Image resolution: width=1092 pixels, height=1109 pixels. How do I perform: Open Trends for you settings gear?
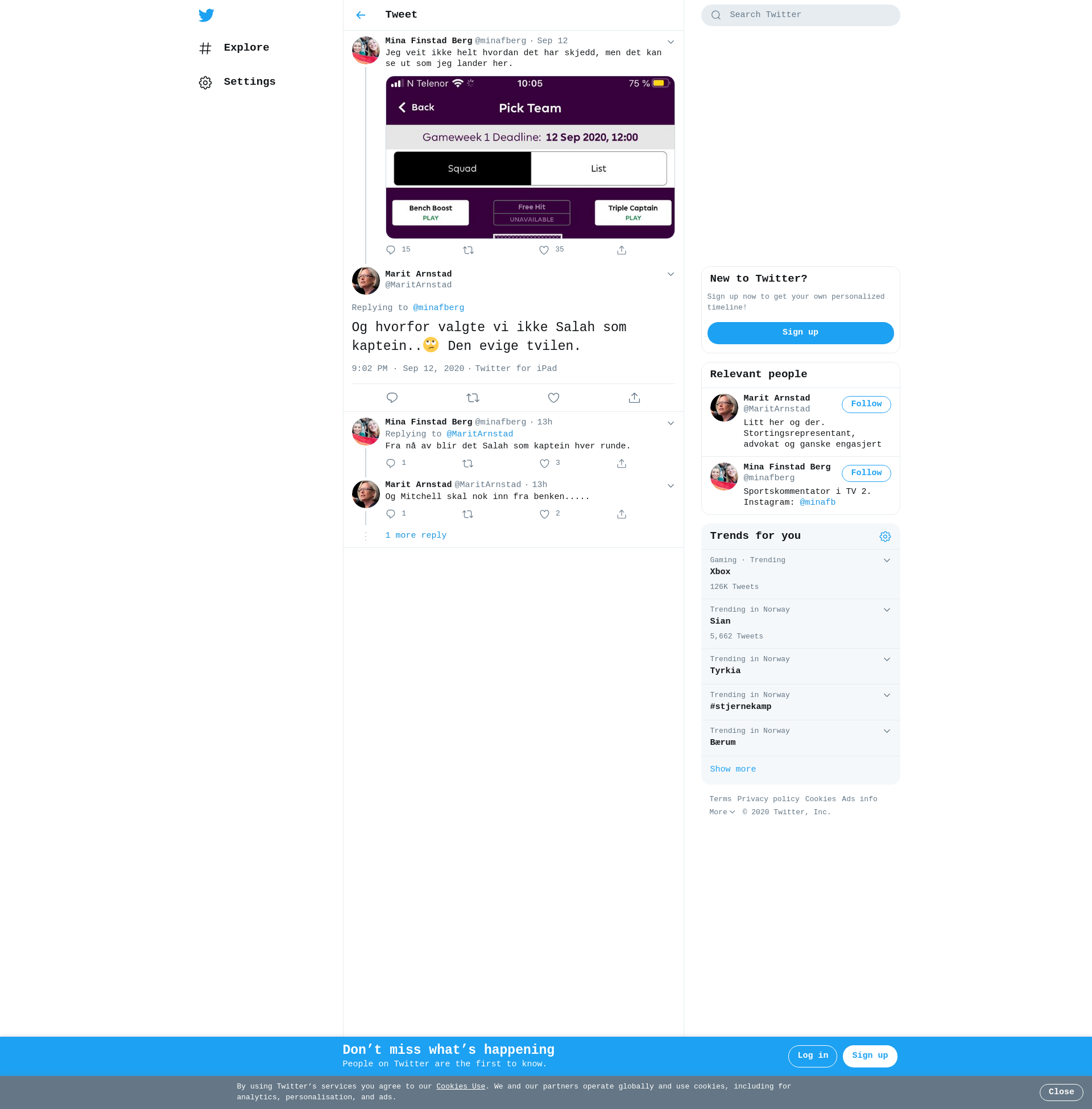pyautogui.click(x=884, y=537)
